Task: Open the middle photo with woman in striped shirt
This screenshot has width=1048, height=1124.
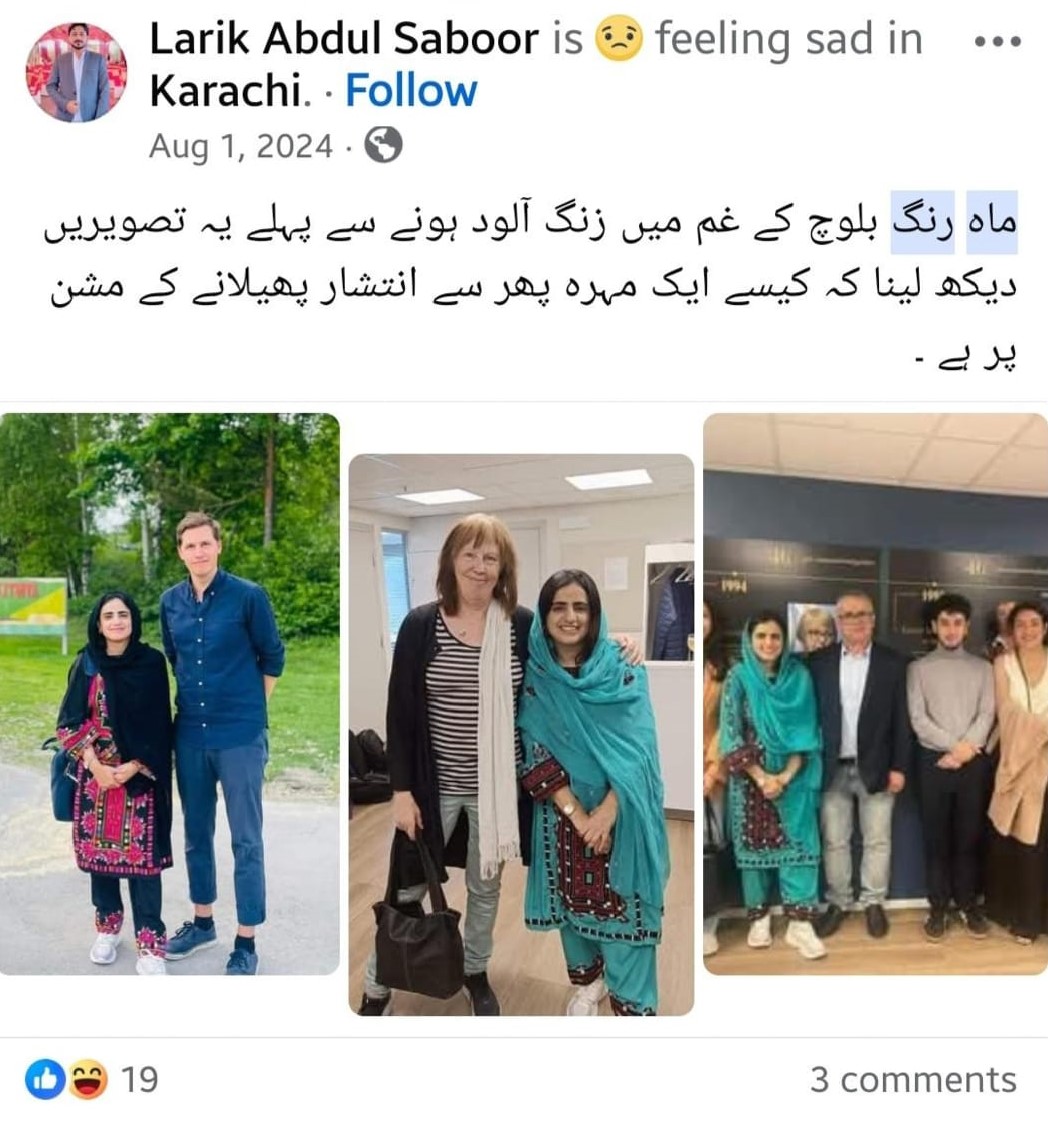Action: tap(521, 735)
